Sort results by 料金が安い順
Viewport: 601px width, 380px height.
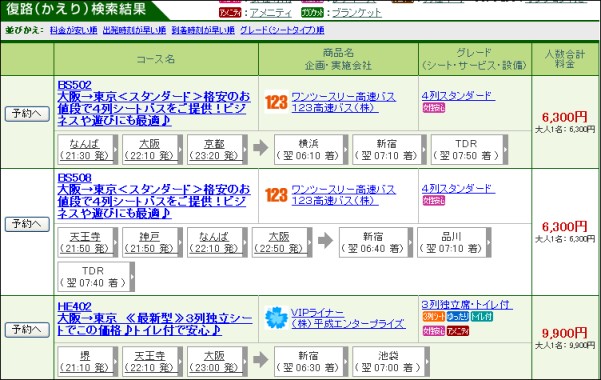point(74,30)
